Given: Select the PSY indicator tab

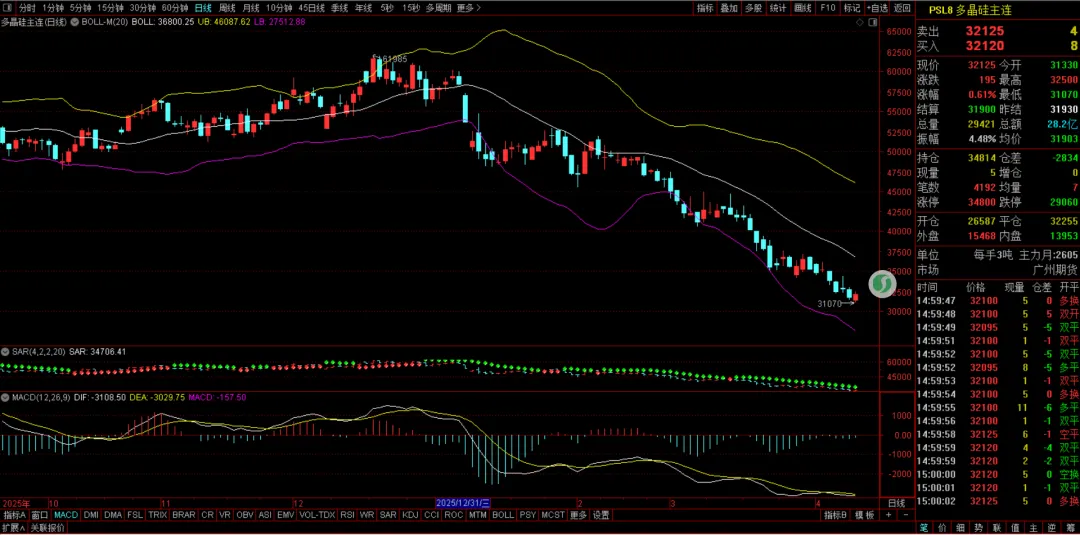Looking at the screenshot, I should 528,514.
